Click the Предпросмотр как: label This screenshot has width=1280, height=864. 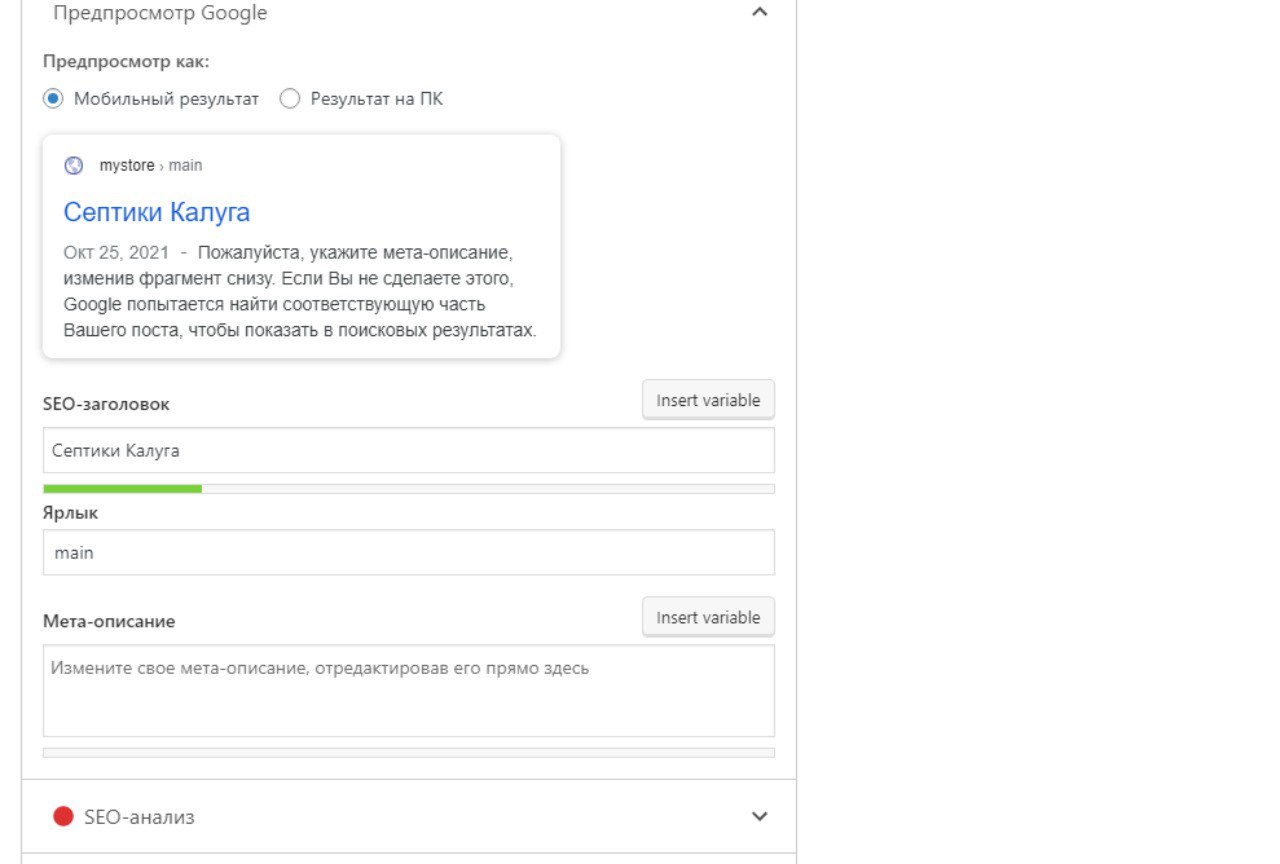(x=126, y=62)
